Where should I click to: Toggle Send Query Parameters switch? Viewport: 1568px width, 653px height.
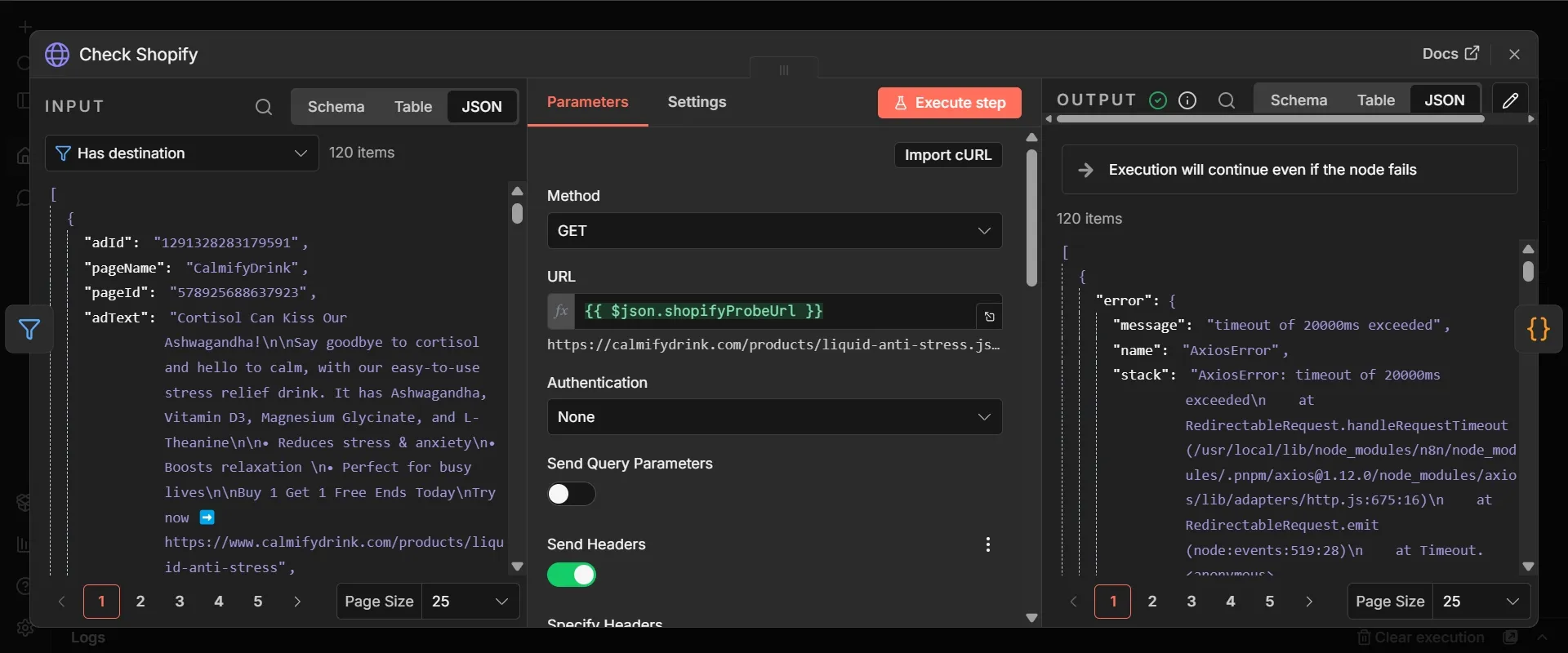pyautogui.click(x=571, y=494)
